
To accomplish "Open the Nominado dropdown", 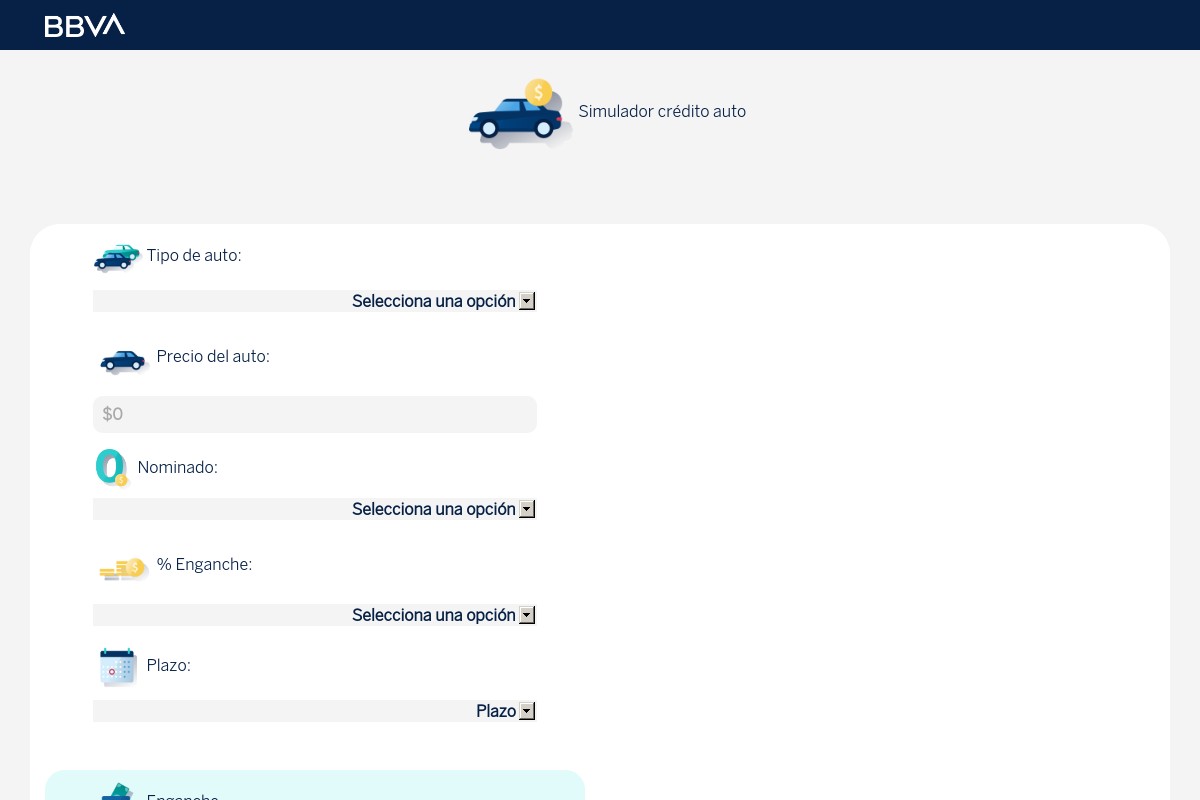I will click(315, 509).
